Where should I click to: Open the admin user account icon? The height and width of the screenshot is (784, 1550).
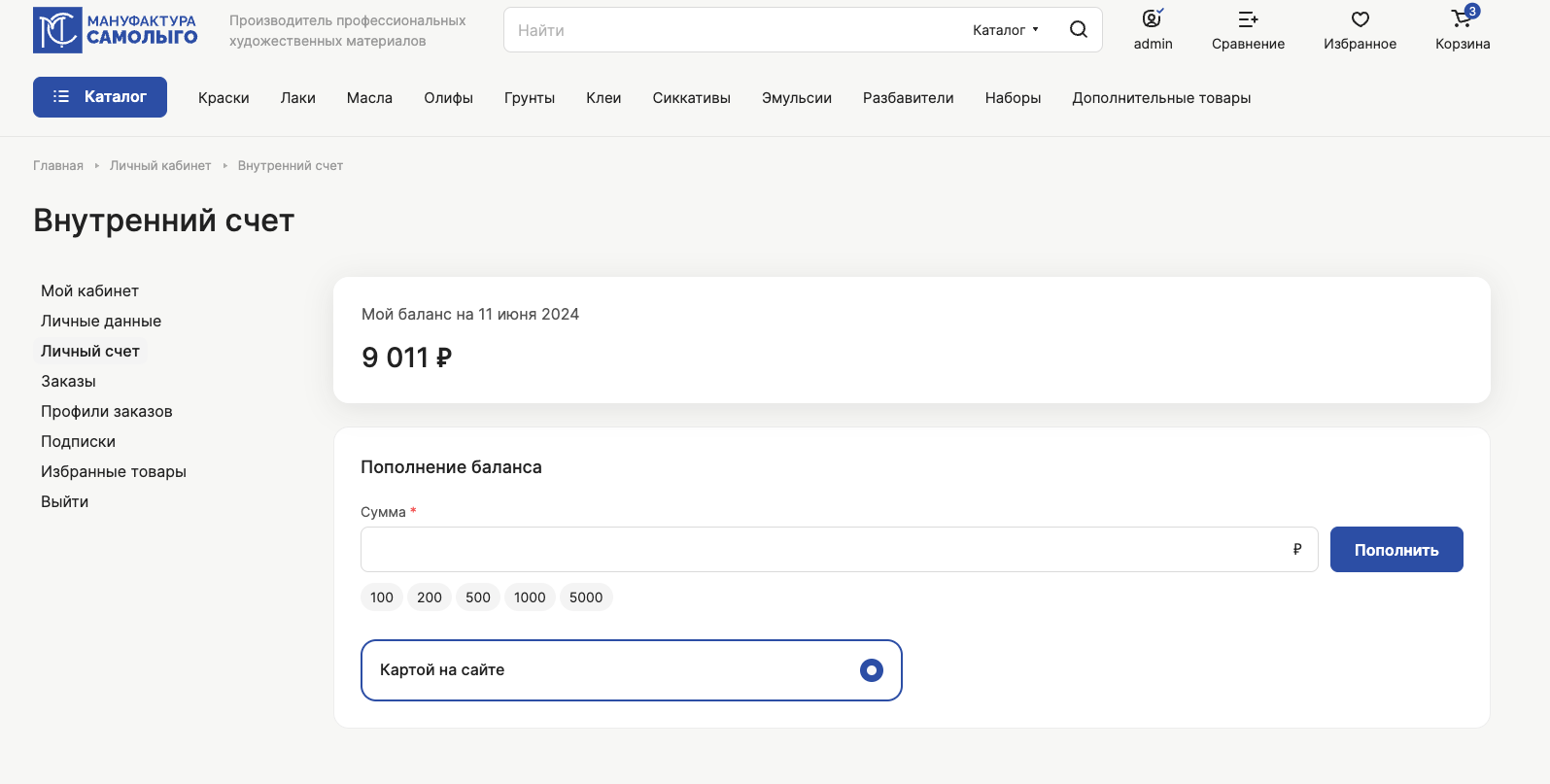(x=1153, y=18)
